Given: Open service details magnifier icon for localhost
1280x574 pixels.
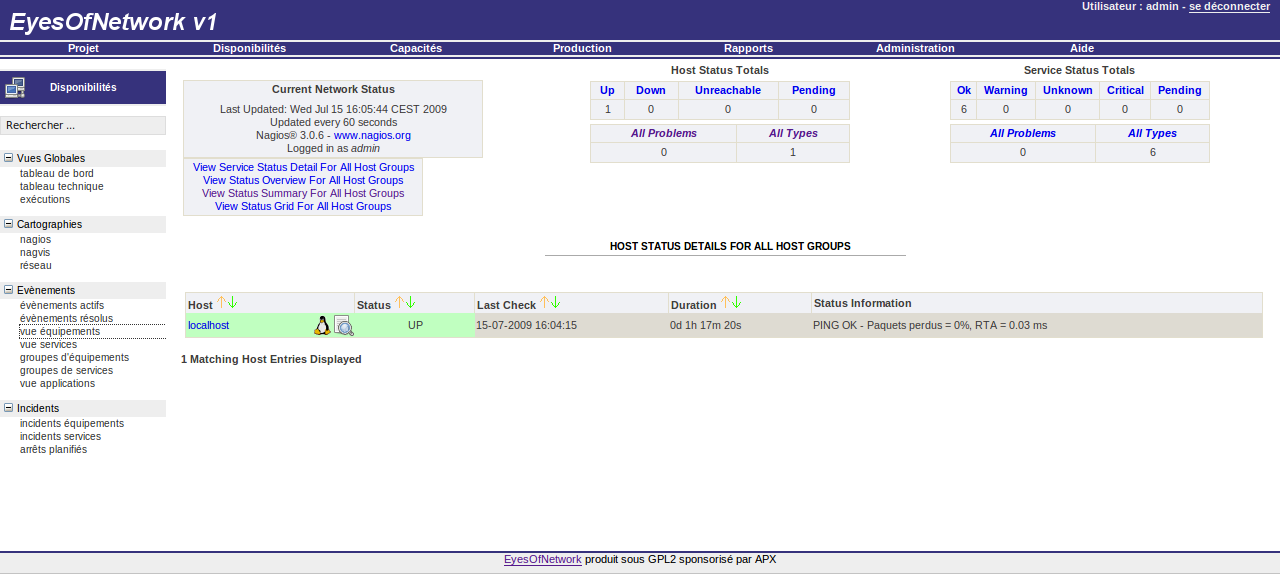Looking at the screenshot, I should 343,325.
